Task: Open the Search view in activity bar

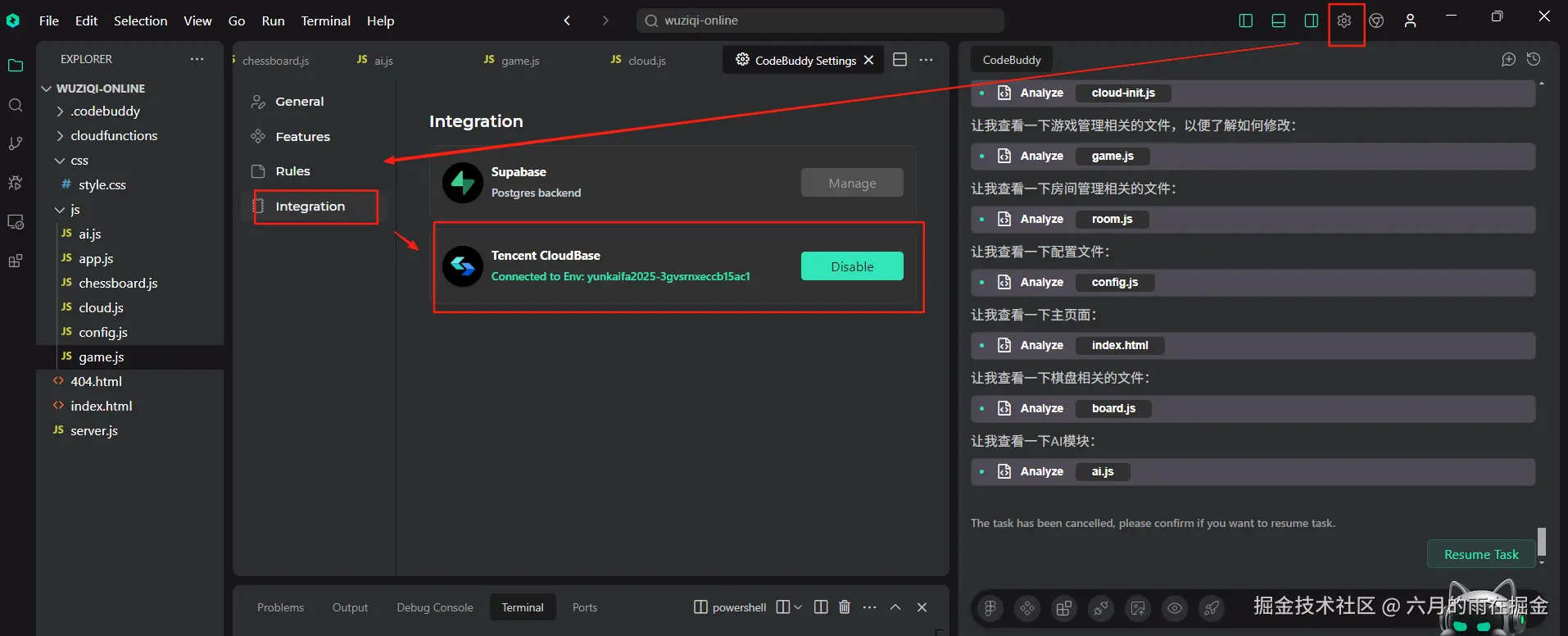Action: (x=16, y=105)
